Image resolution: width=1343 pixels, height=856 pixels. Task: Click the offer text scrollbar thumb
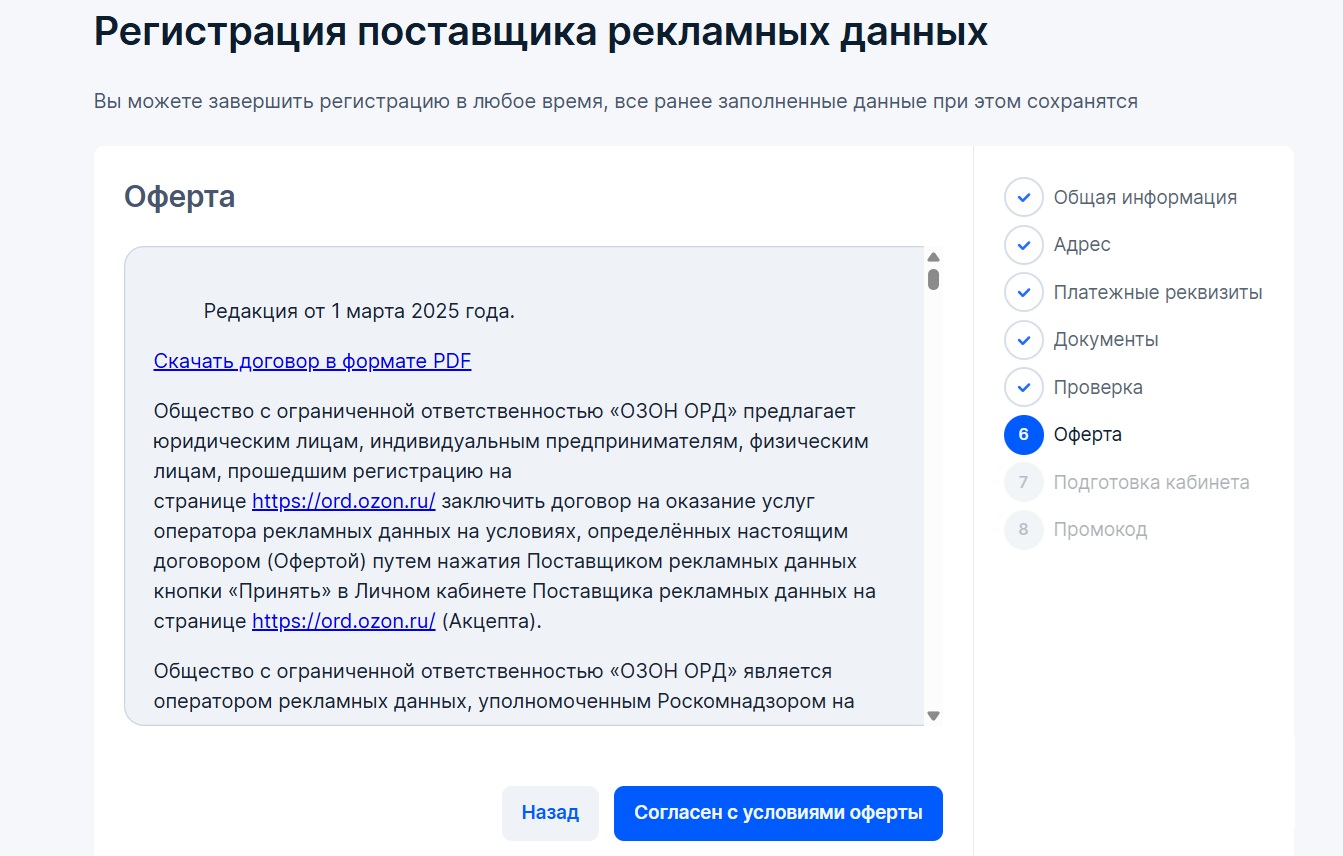(x=933, y=279)
